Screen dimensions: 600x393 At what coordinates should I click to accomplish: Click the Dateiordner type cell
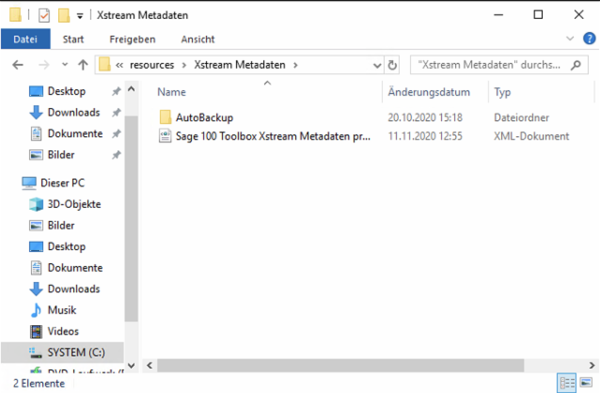[x=521, y=117]
